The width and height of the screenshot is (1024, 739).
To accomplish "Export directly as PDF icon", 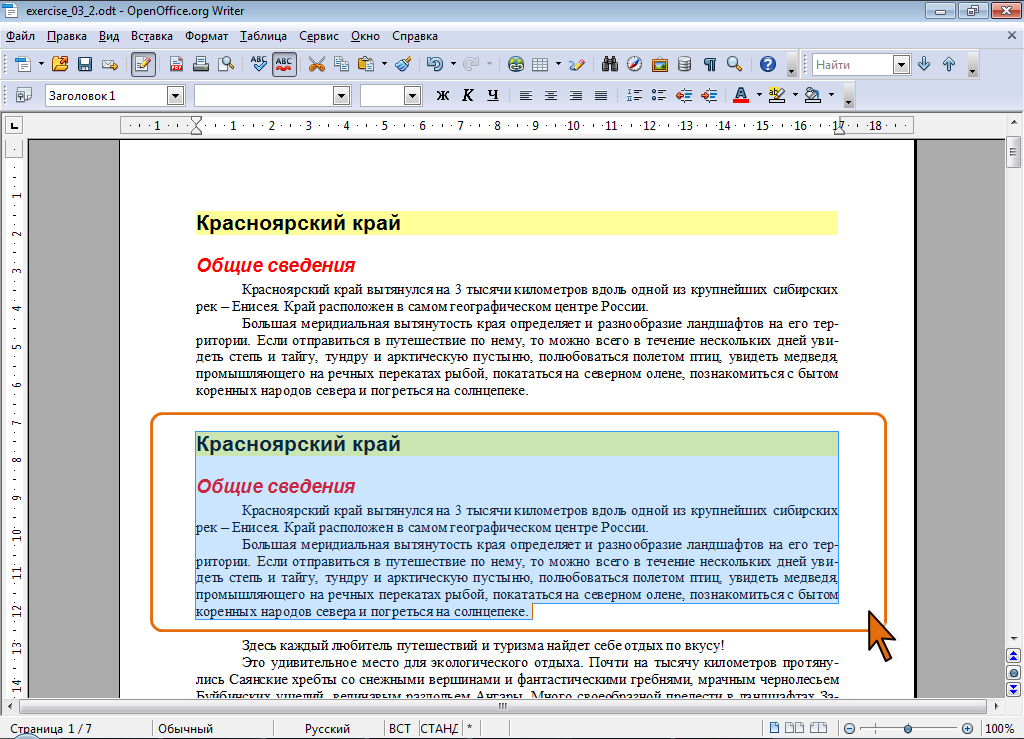I will [176, 64].
